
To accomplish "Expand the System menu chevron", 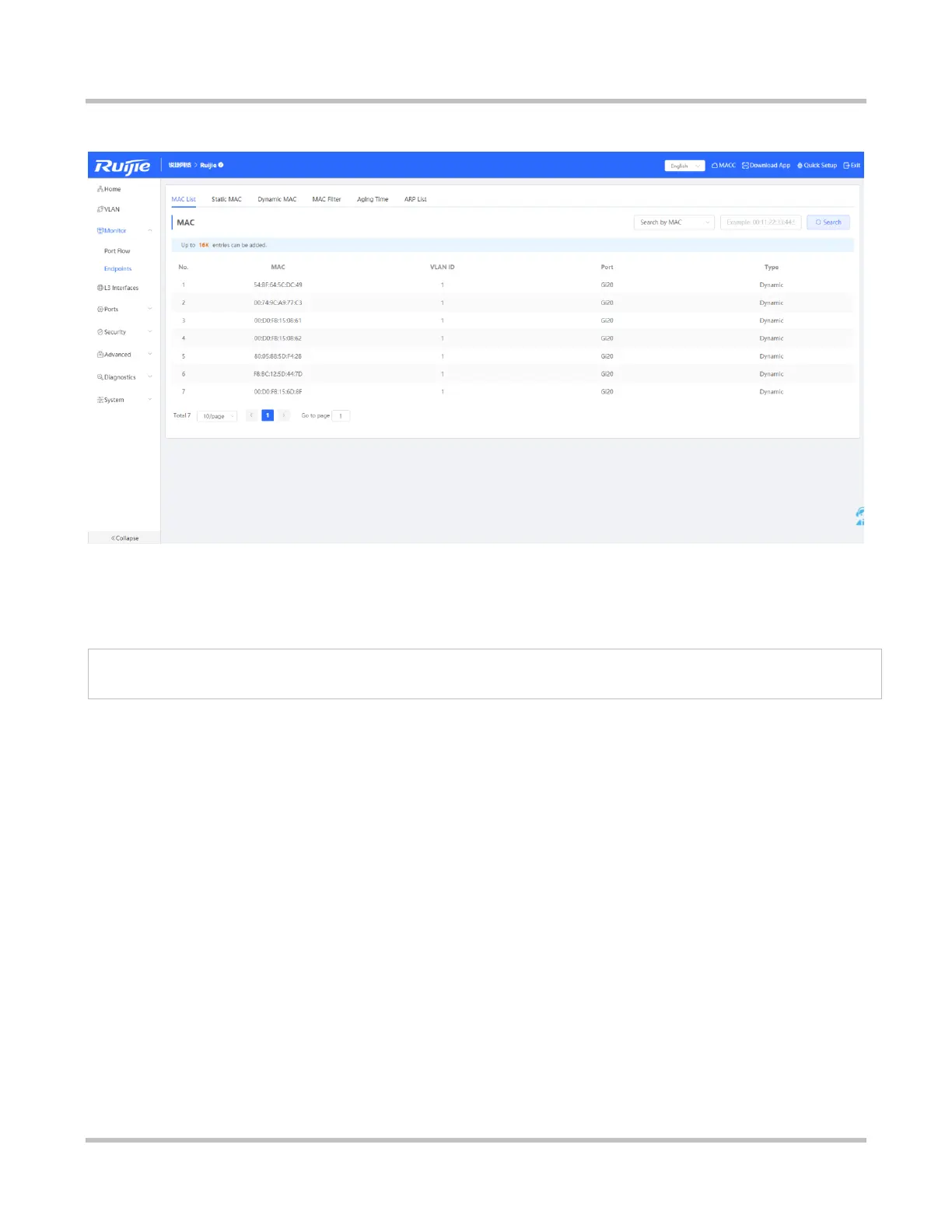I will [150, 400].
